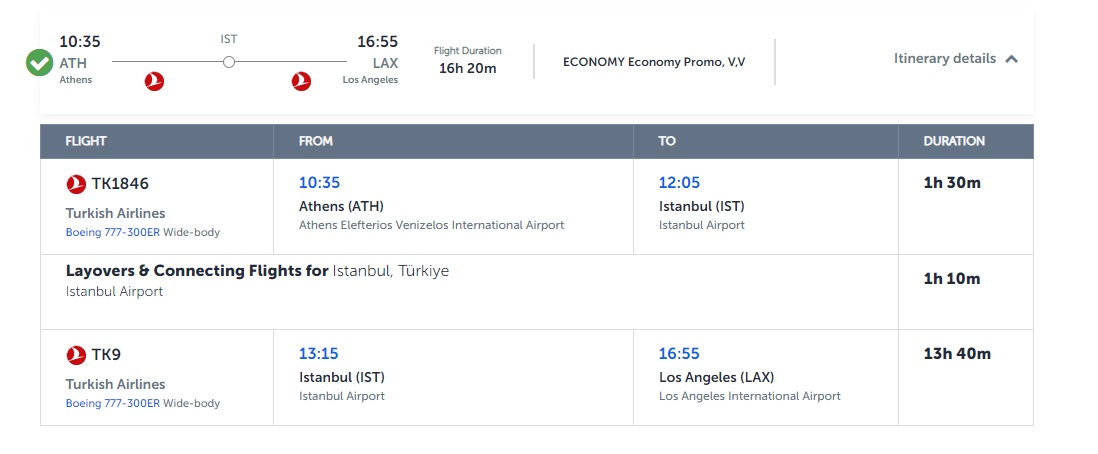Click the 16:55 Los Angeles arrival time
This screenshot has height=454, width=1098.
(679, 354)
